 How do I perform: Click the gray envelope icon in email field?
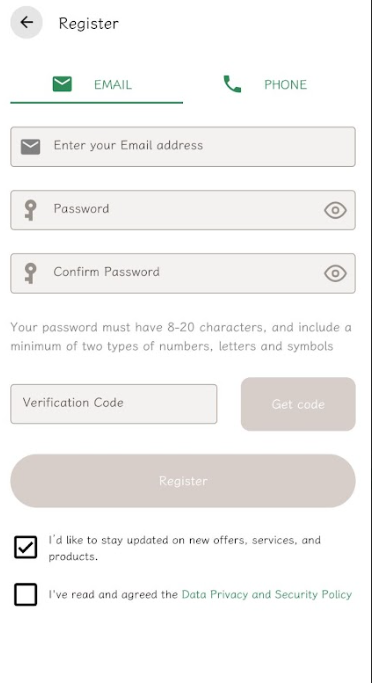tap(30, 147)
